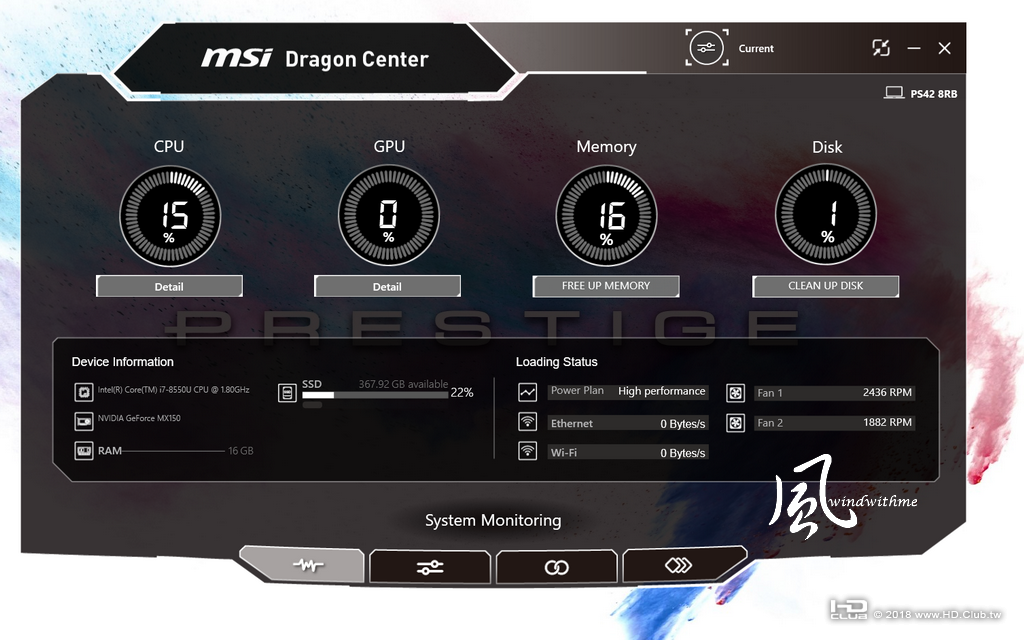The height and width of the screenshot is (640, 1024).
Task: Click the Ethernet network icon
Action: pos(528,421)
